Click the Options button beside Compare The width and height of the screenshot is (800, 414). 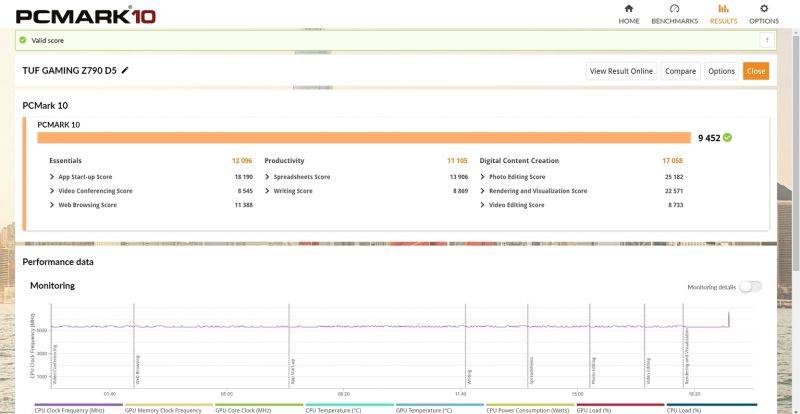[x=721, y=71]
